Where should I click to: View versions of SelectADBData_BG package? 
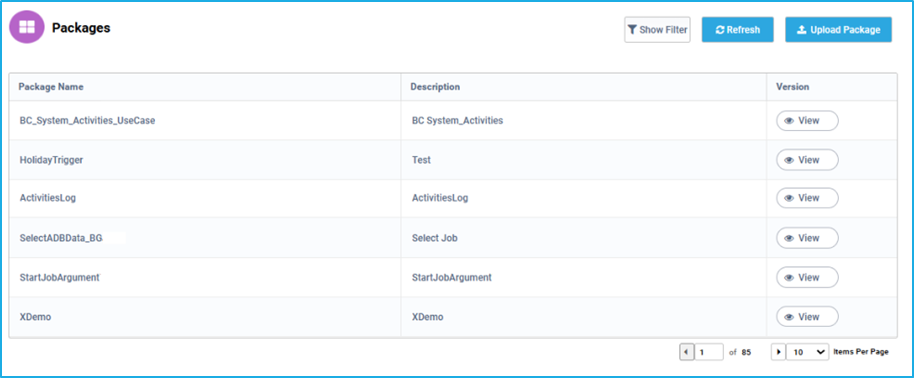[x=807, y=238]
